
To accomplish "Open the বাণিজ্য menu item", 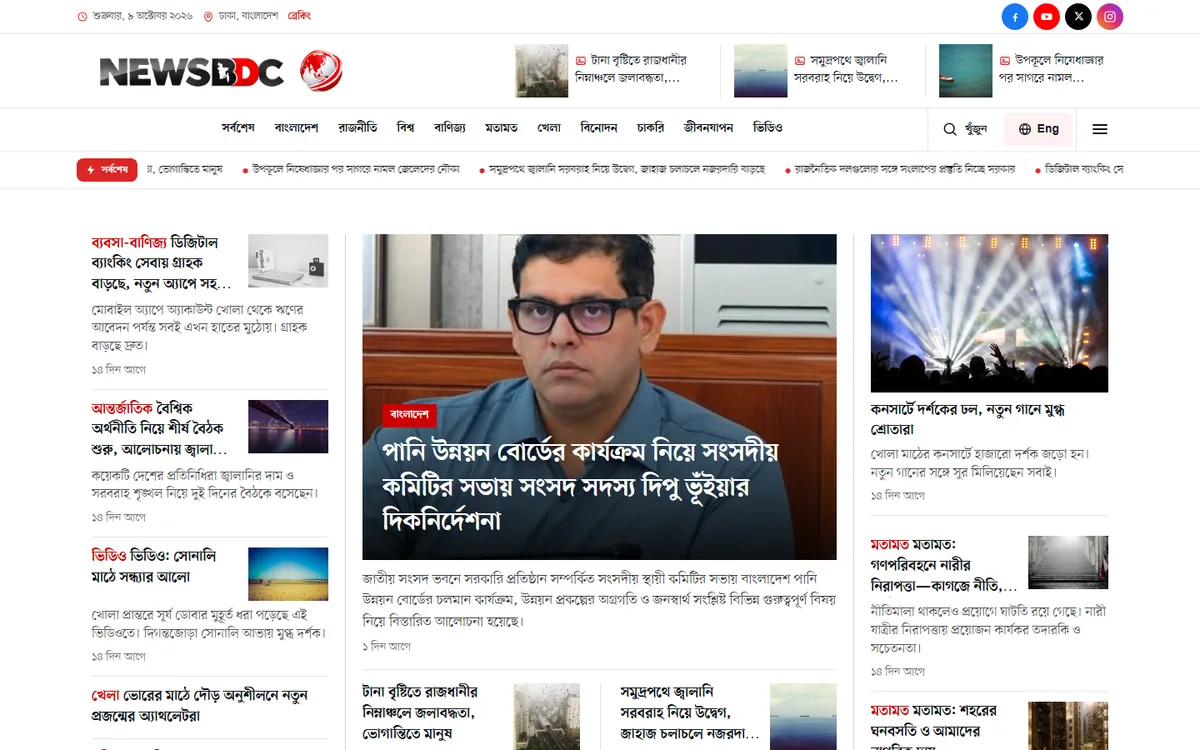I will pyautogui.click(x=450, y=128).
